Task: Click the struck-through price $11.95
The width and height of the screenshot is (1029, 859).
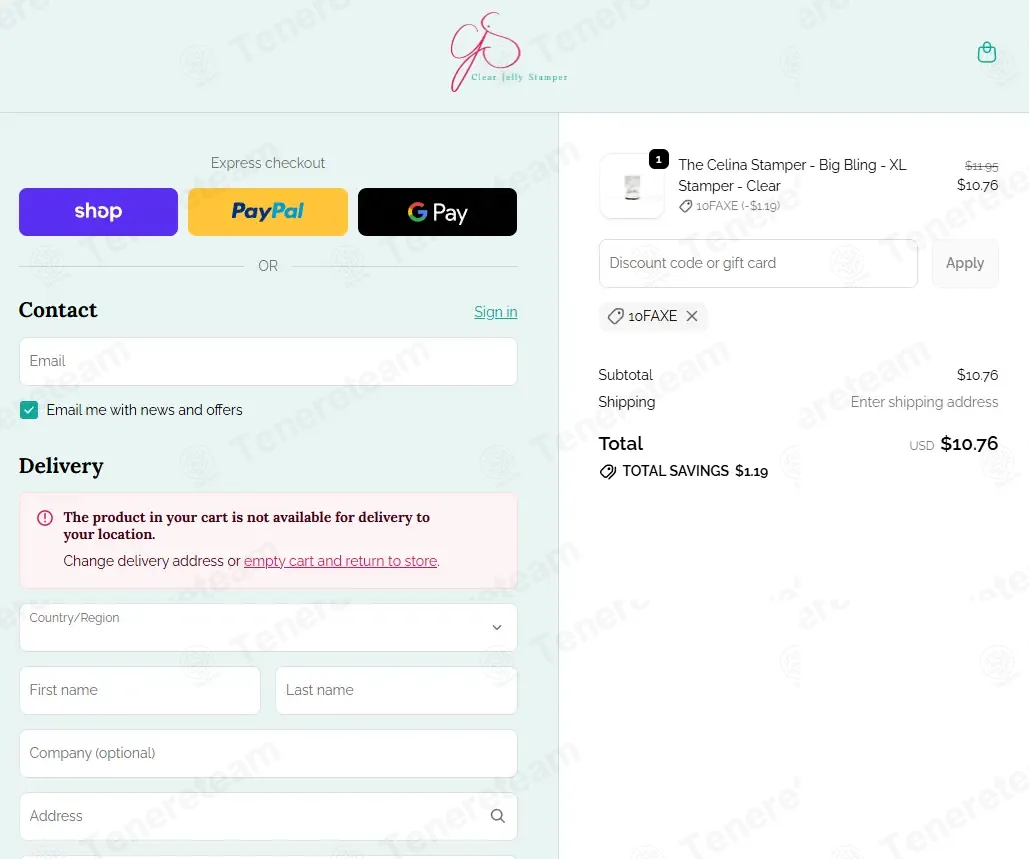Action: click(981, 166)
